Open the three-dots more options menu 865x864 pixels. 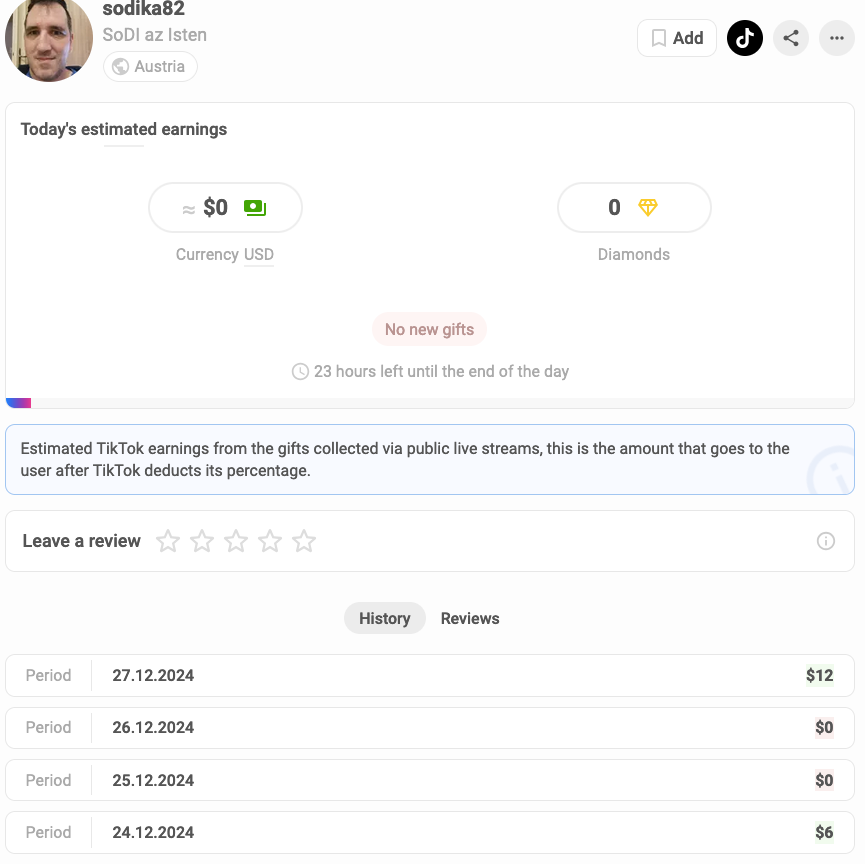coord(836,38)
